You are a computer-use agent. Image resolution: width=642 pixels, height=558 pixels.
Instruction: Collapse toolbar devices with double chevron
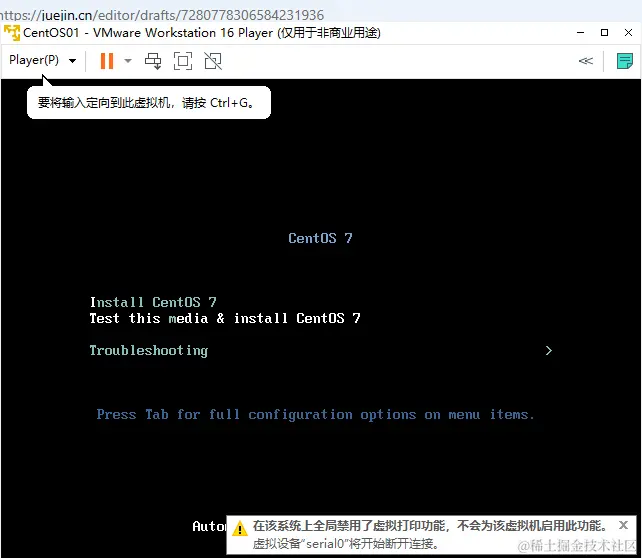(585, 61)
